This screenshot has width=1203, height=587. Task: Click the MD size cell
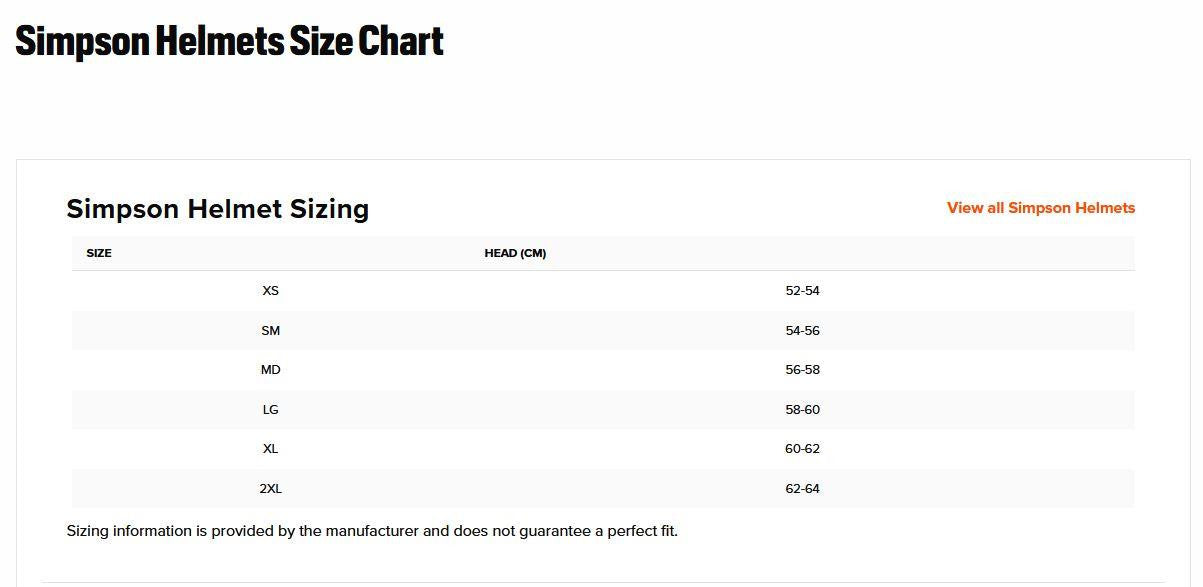270,370
